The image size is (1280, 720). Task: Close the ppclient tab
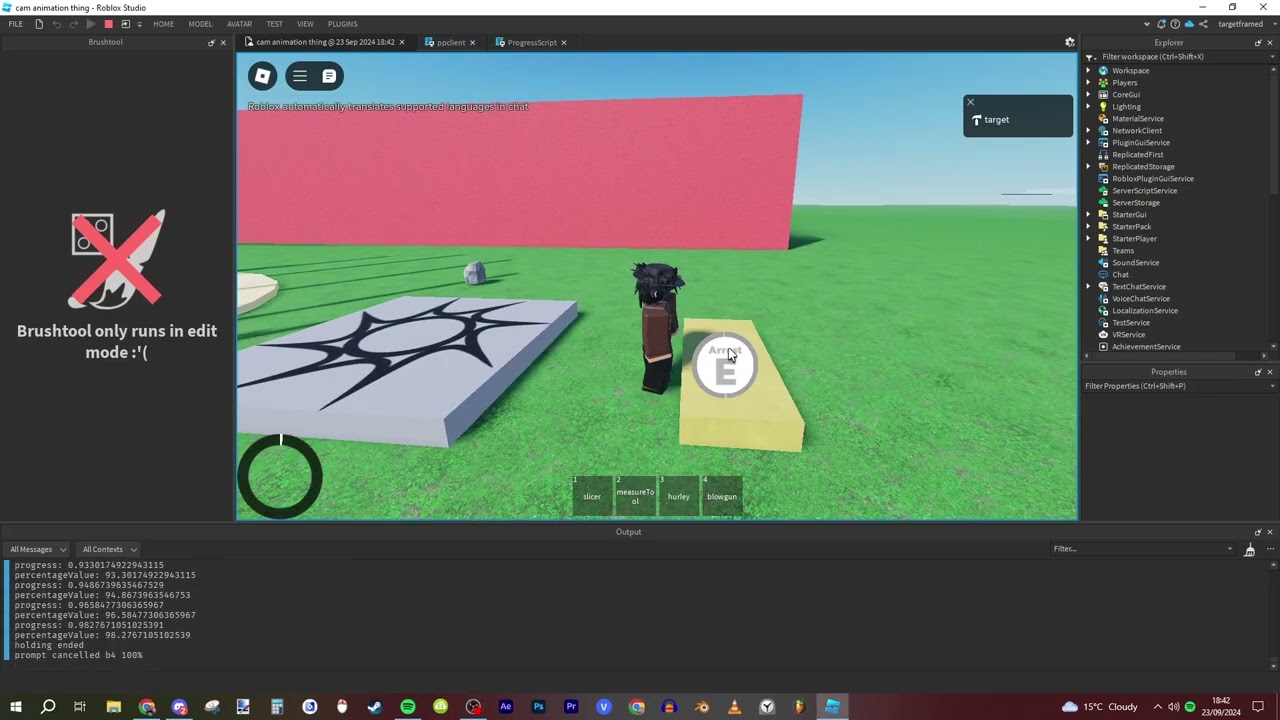[x=472, y=42]
